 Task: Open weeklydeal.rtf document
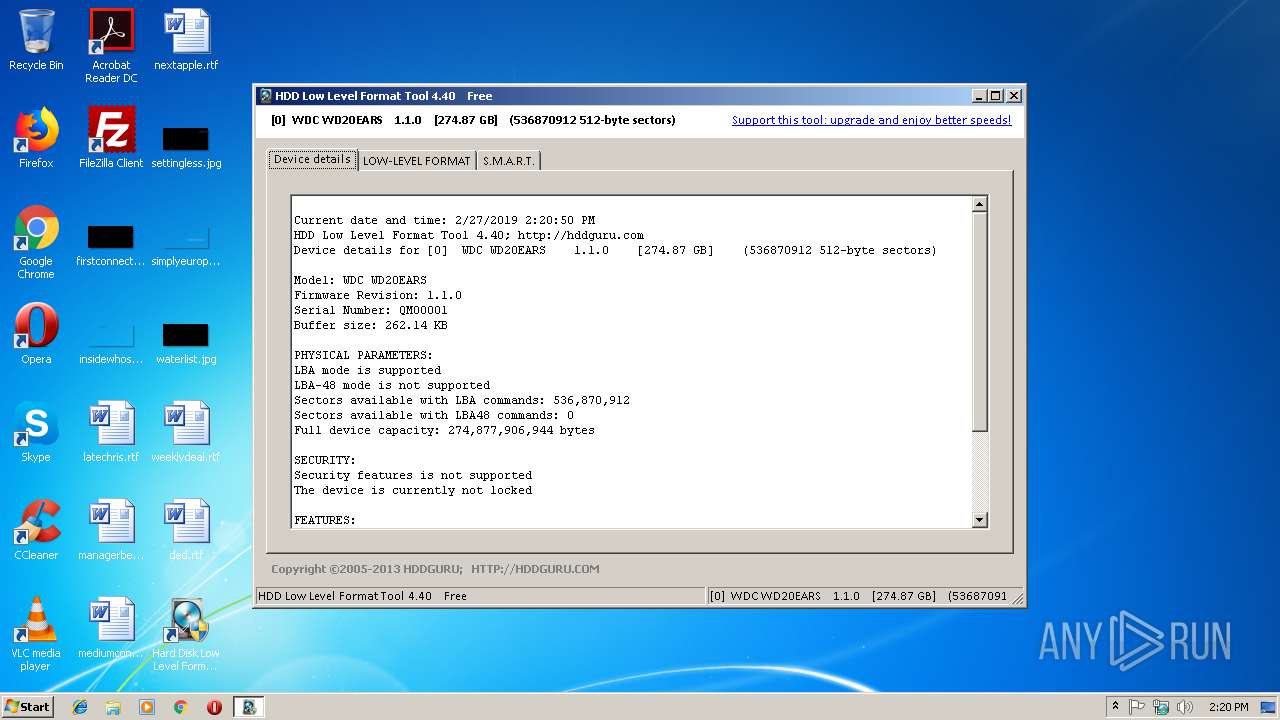pos(186,432)
